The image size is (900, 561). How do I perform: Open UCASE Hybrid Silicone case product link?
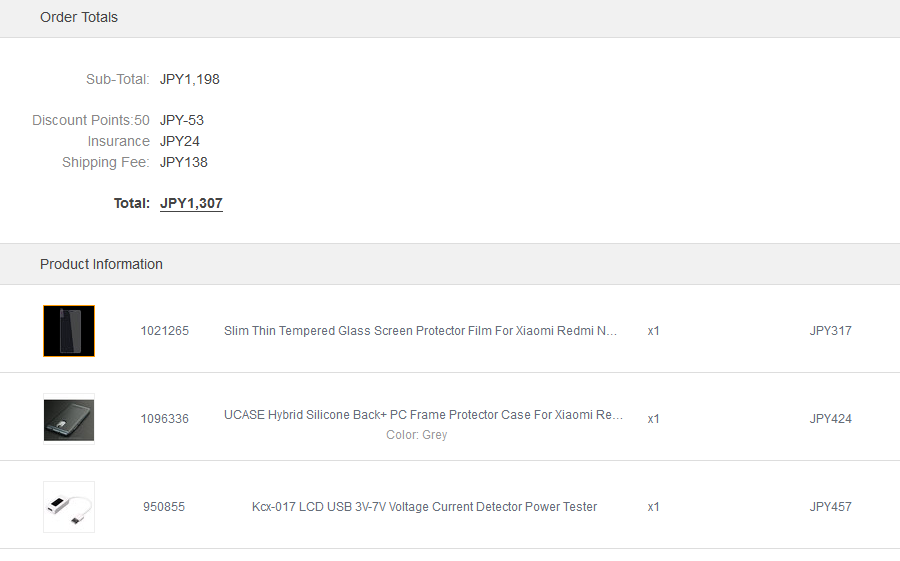tap(423, 415)
